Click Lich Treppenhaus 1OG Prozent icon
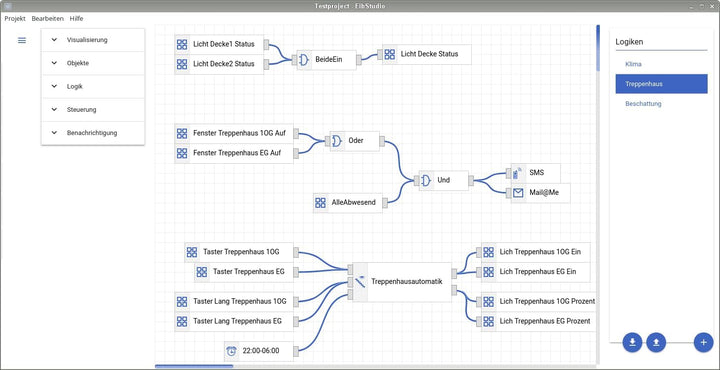The height and width of the screenshot is (370, 720). point(489,302)
